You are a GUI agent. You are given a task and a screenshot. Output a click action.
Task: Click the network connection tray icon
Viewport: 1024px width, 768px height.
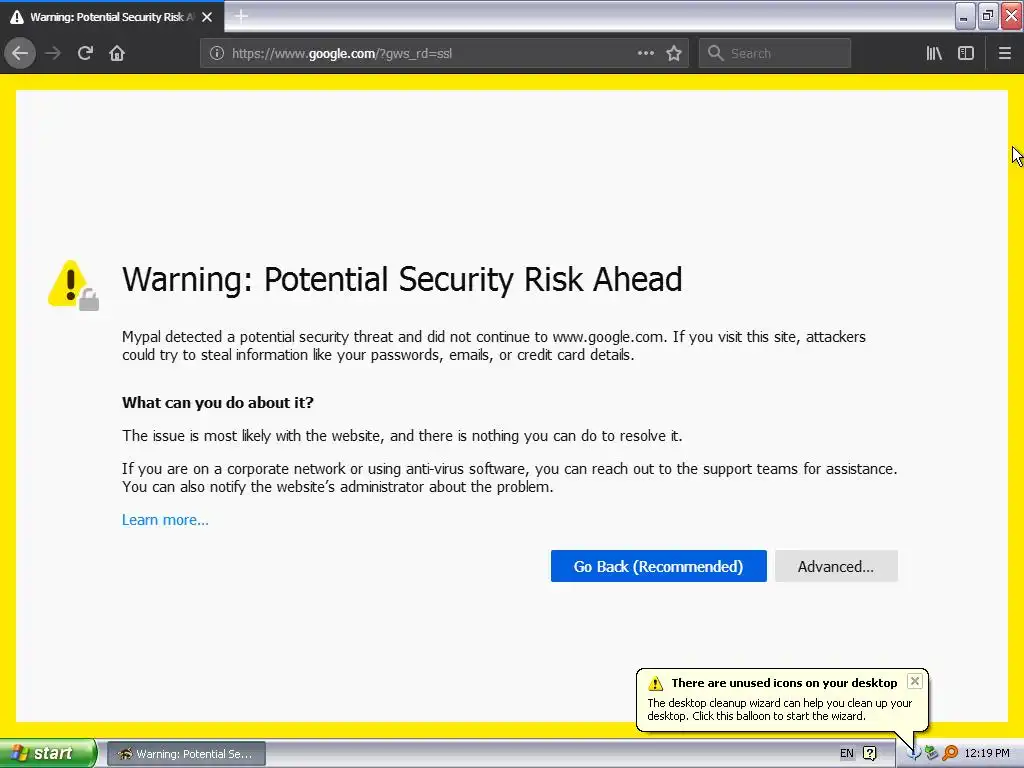[x=931, y=753]
